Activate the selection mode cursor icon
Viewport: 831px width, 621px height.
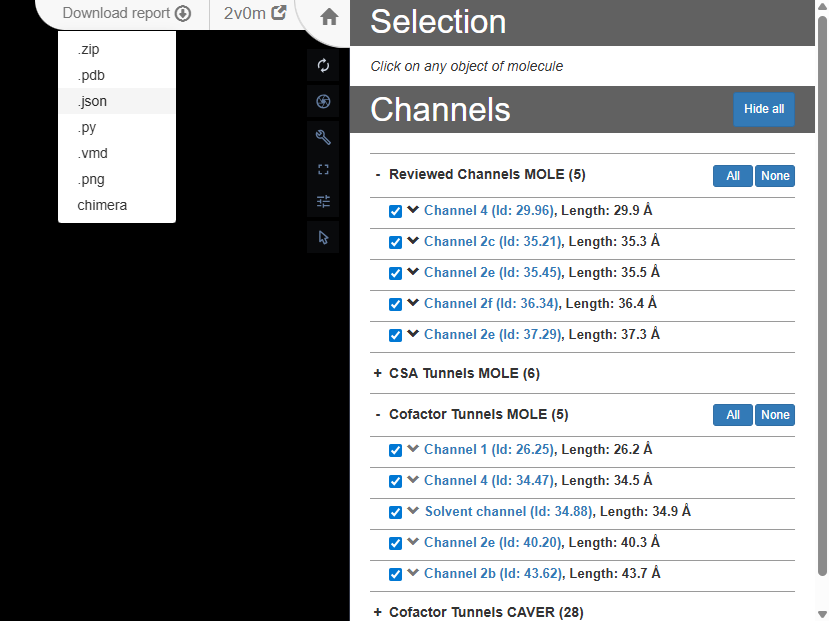[323, 237]
